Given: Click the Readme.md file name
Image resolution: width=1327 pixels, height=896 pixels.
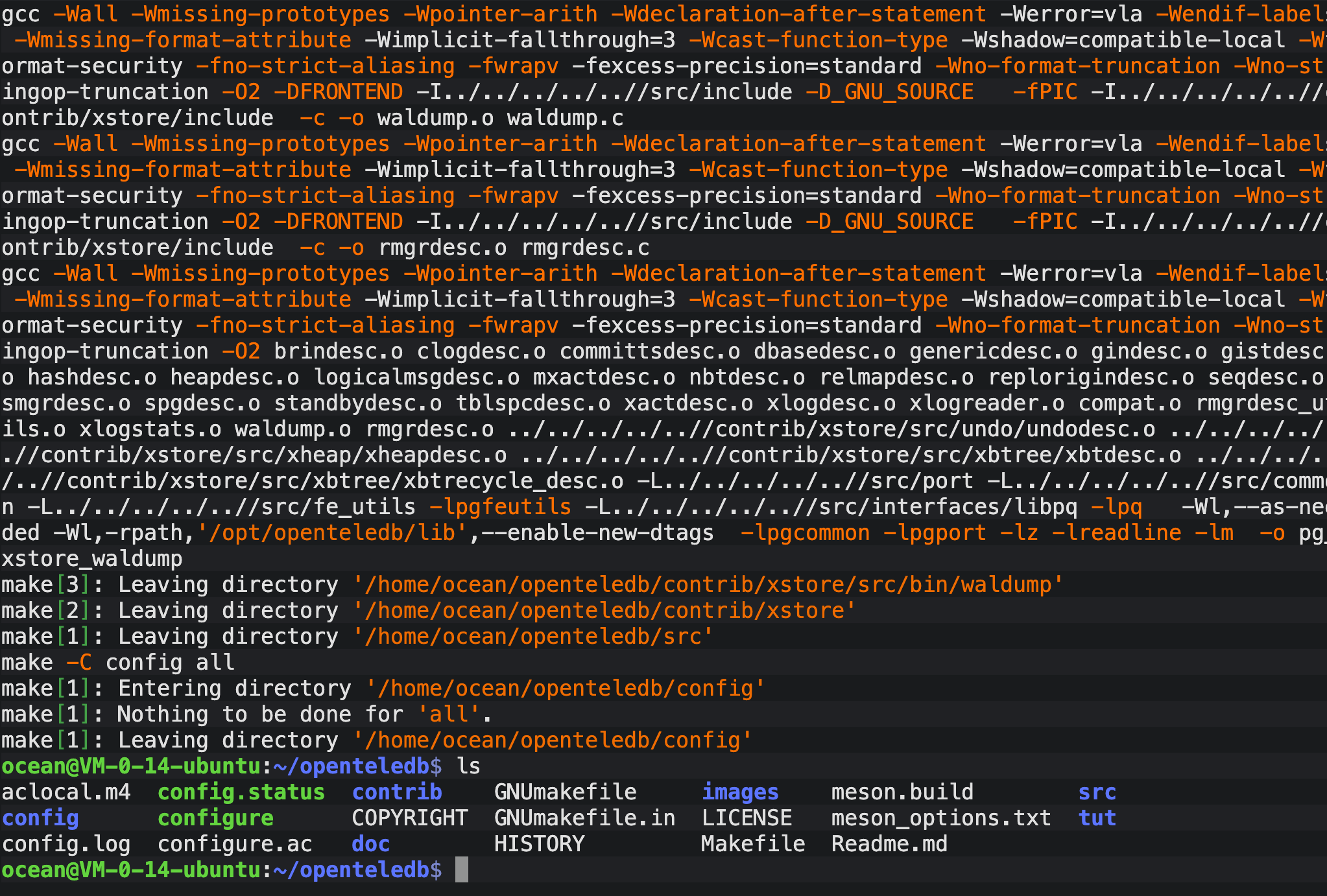Looking at the screenshot, I should click(x=889, y=843).
